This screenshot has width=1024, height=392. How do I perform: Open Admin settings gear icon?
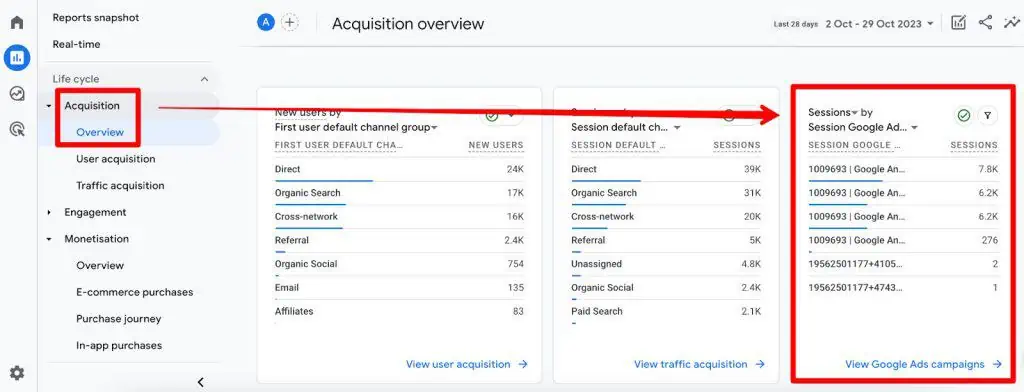pyautogui.click(x=17, y=373)
